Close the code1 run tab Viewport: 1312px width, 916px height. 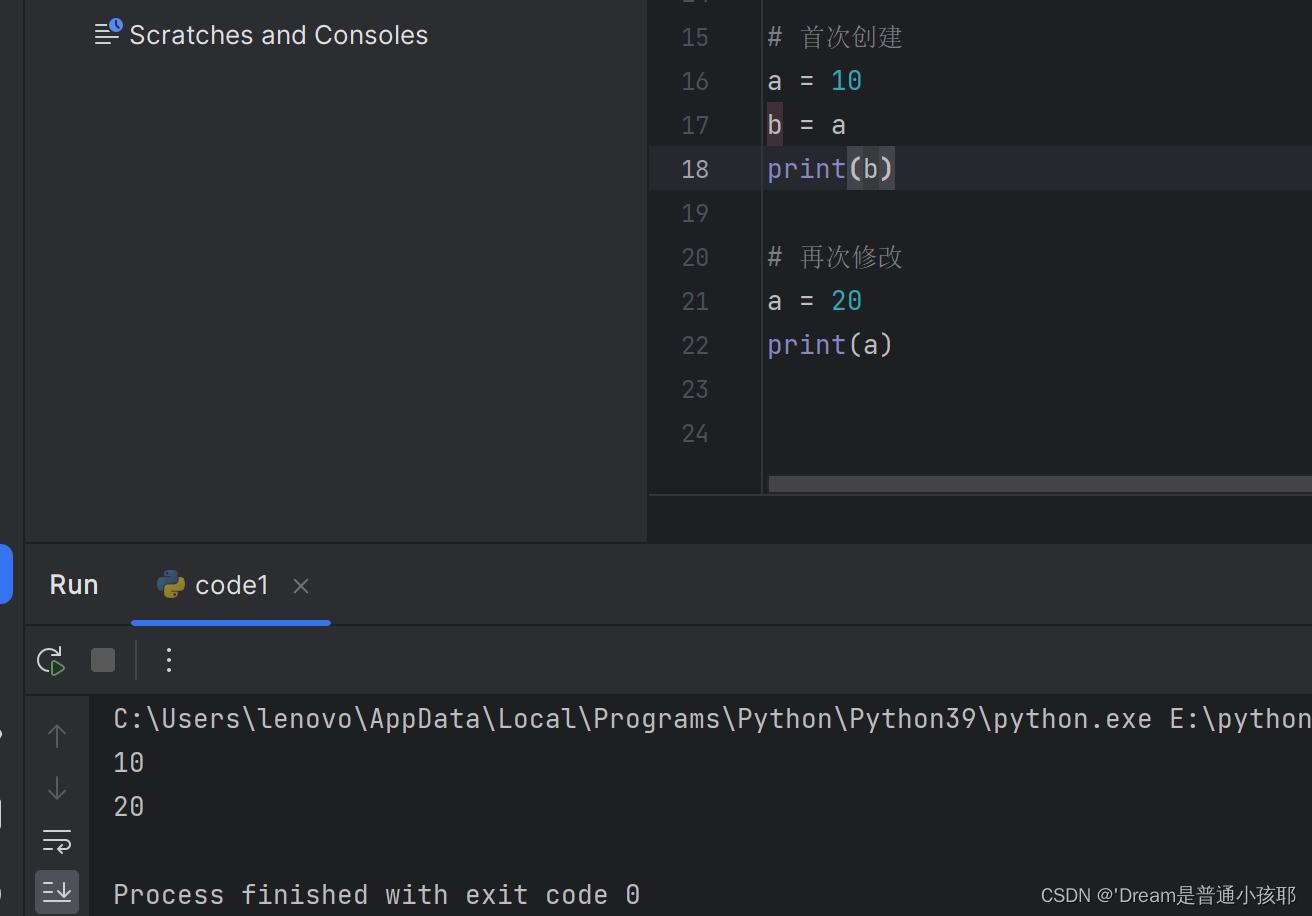coord(300,586)
